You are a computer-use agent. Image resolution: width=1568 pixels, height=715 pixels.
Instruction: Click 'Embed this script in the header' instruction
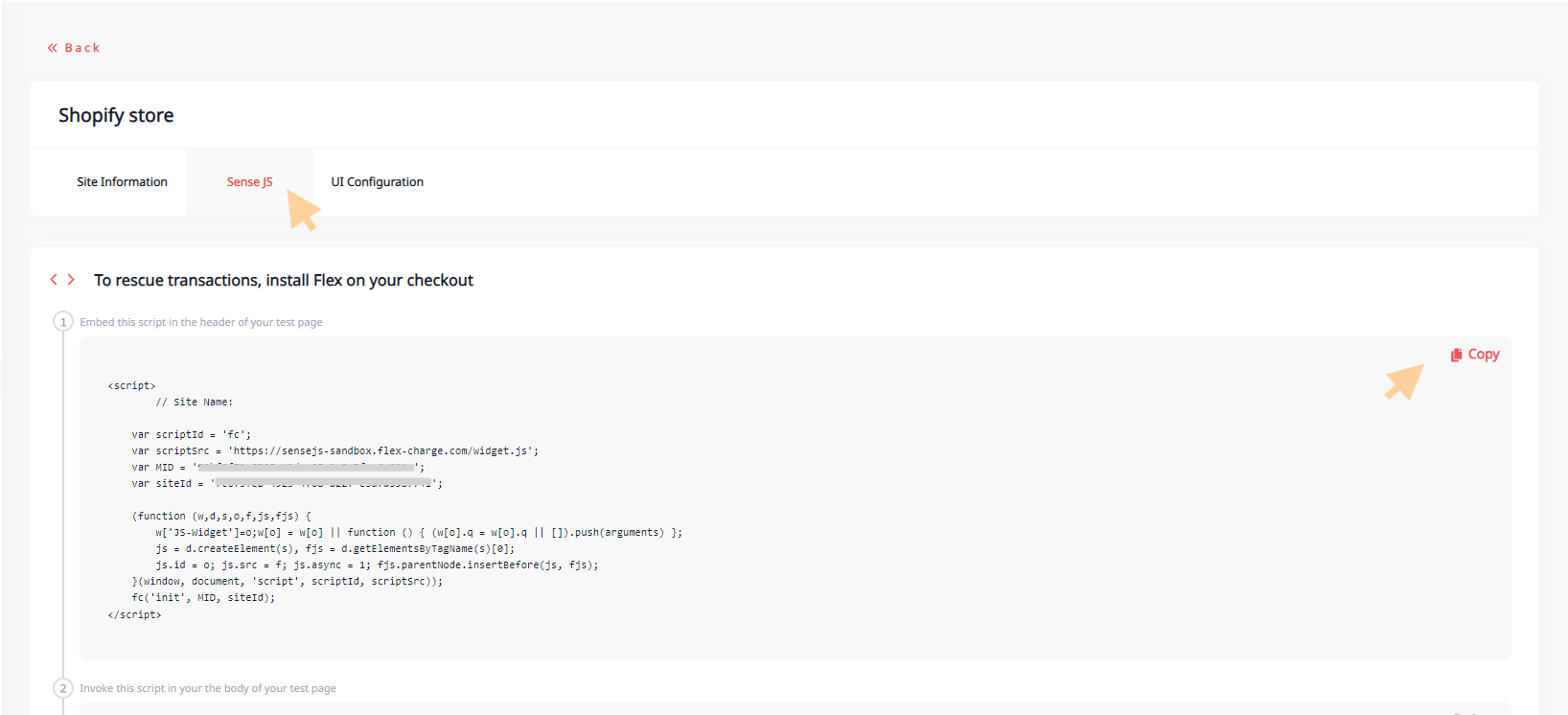click(200, 322)
